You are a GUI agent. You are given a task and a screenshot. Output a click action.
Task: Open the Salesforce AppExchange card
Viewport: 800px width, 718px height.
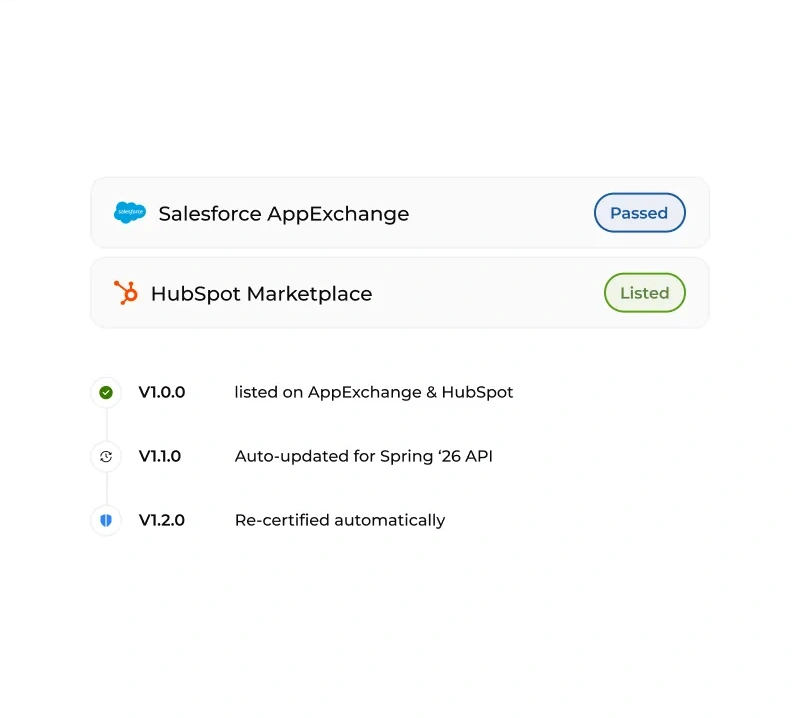[x=400, y=212]
